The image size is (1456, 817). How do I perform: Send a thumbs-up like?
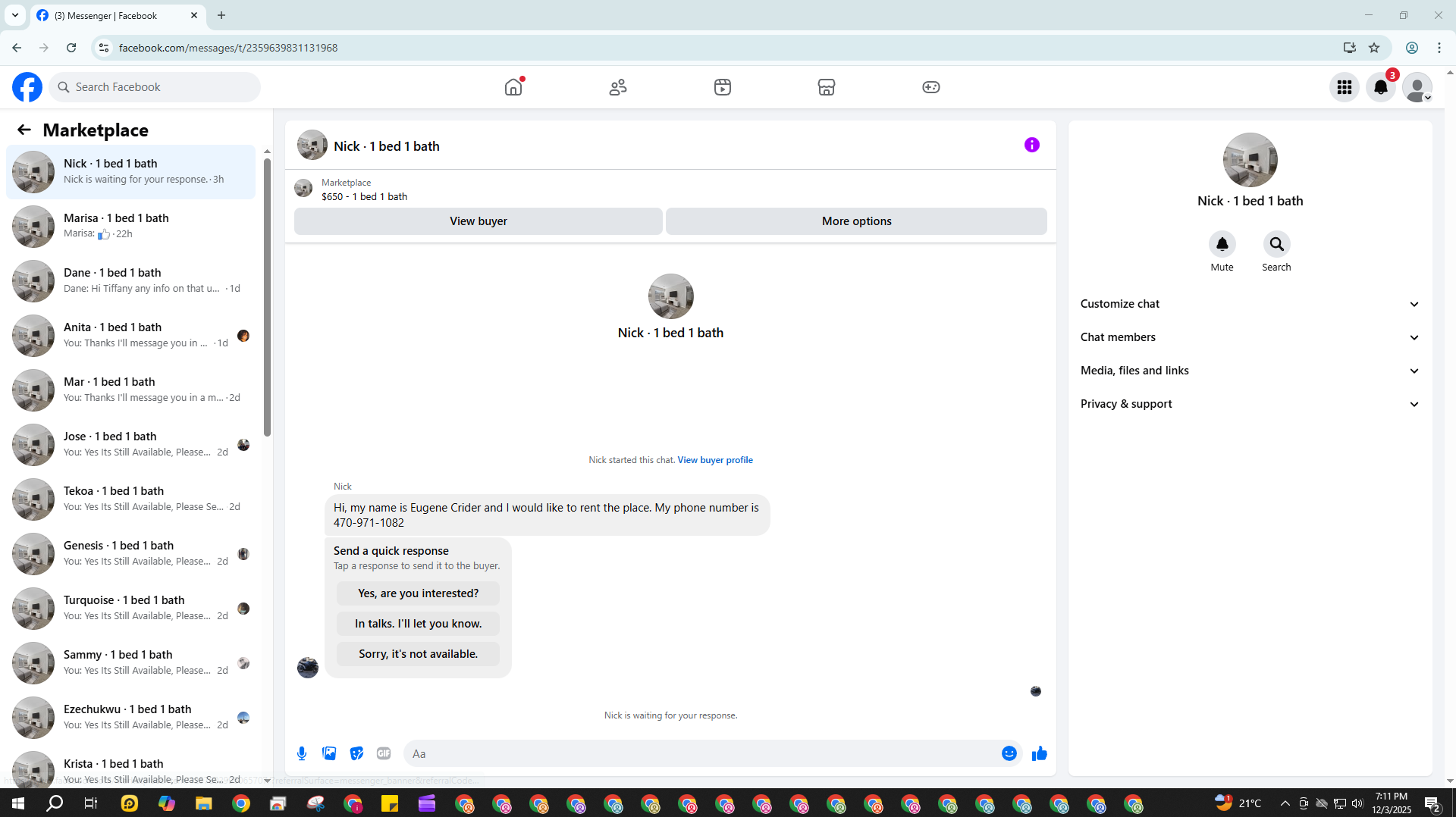point(1040,753)
